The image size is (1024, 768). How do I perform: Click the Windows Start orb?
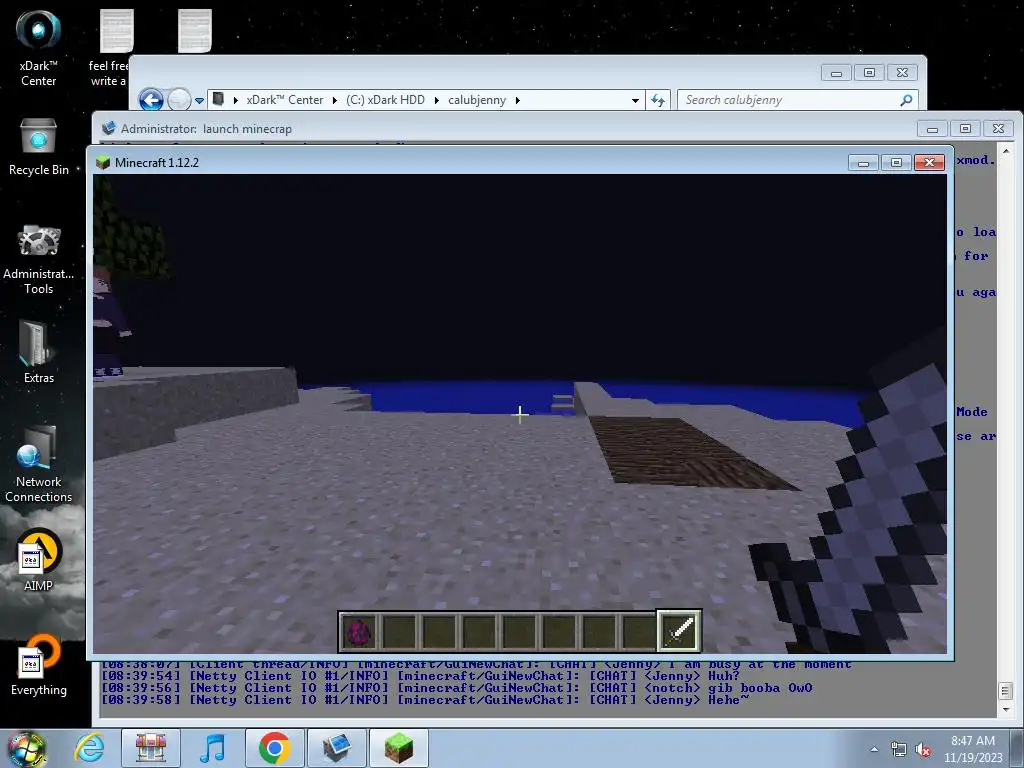coord(26,748)
